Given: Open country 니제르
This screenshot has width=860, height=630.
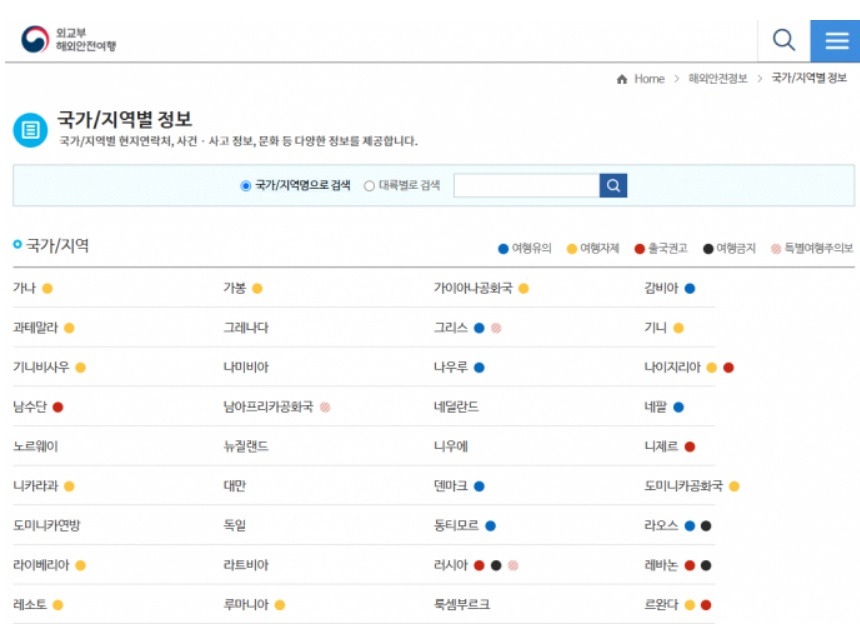Looking at the screenshot, I should 661,446.
